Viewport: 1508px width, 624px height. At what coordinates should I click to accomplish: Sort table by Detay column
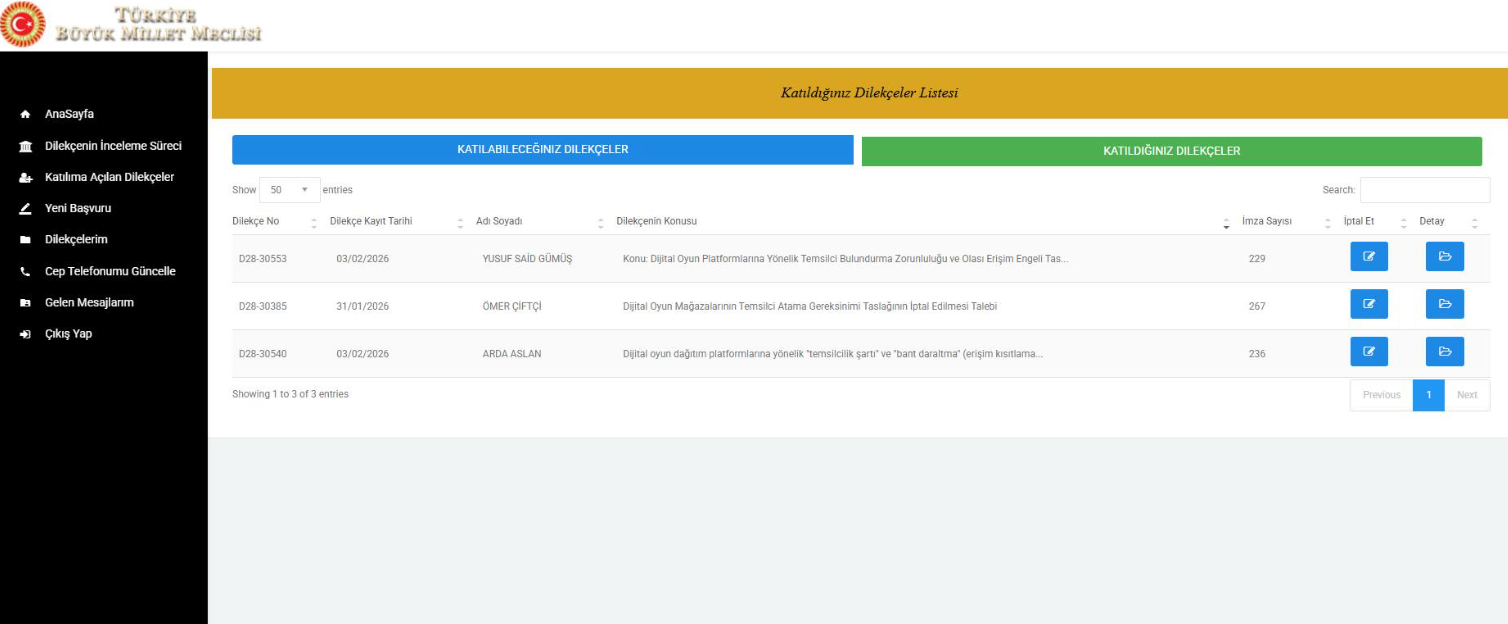tap(1449, 221)
